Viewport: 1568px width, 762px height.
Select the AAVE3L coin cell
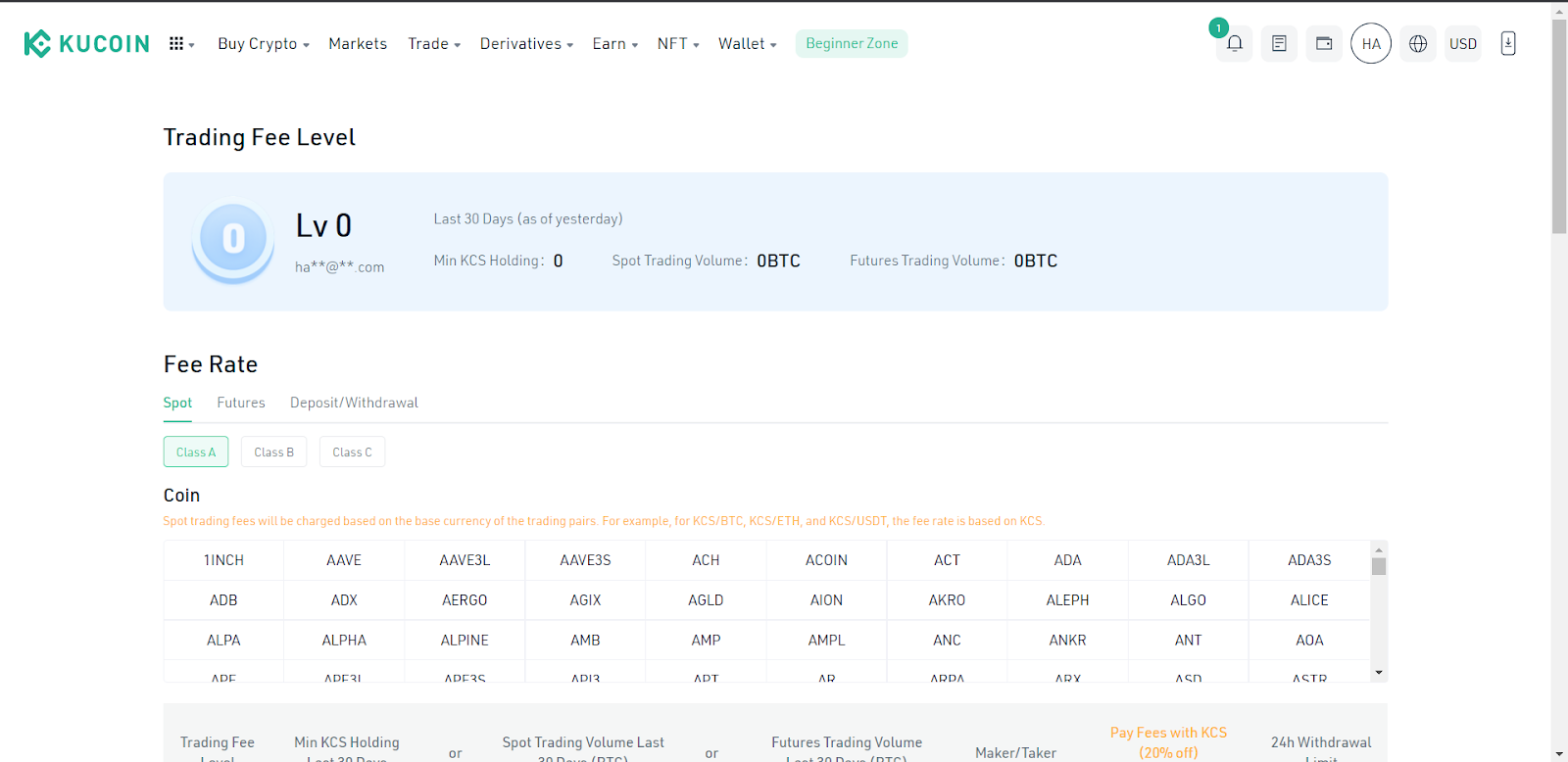tap(465, 560)
